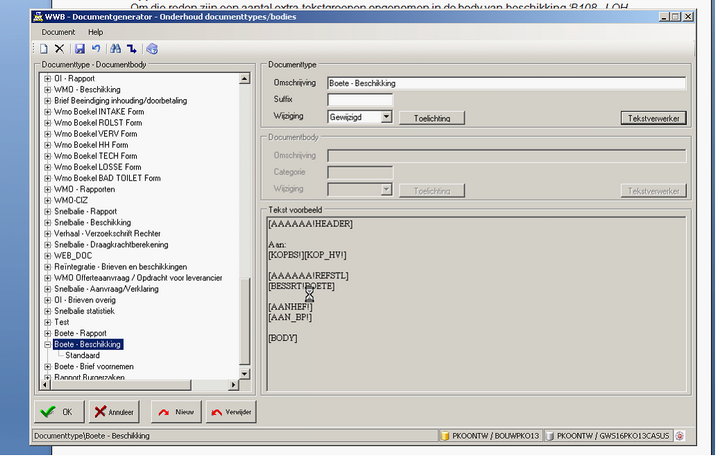Screen dimensions: 716x456
Task: Click the red status bar icon
Action: tap(679, 436)
